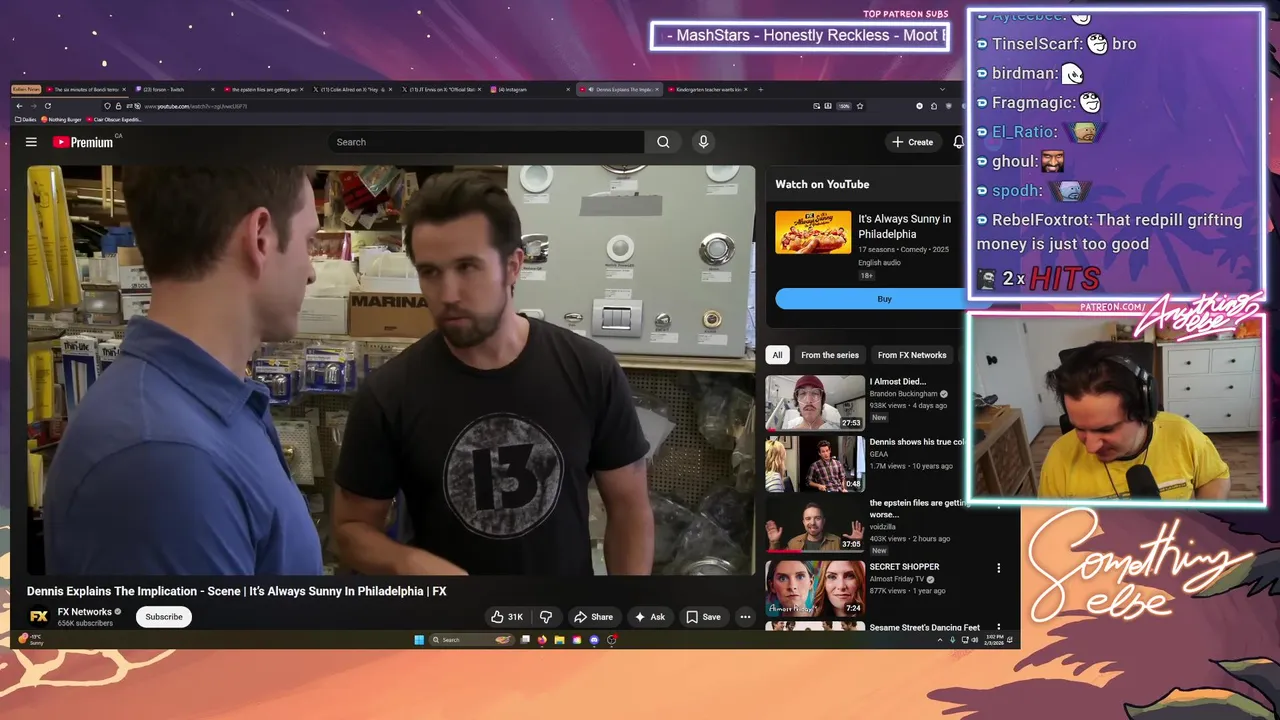The image size is (1280, 720).
Task: Open a new browser tab with plus
Action: pyautogui.click(x=760, y=90)
